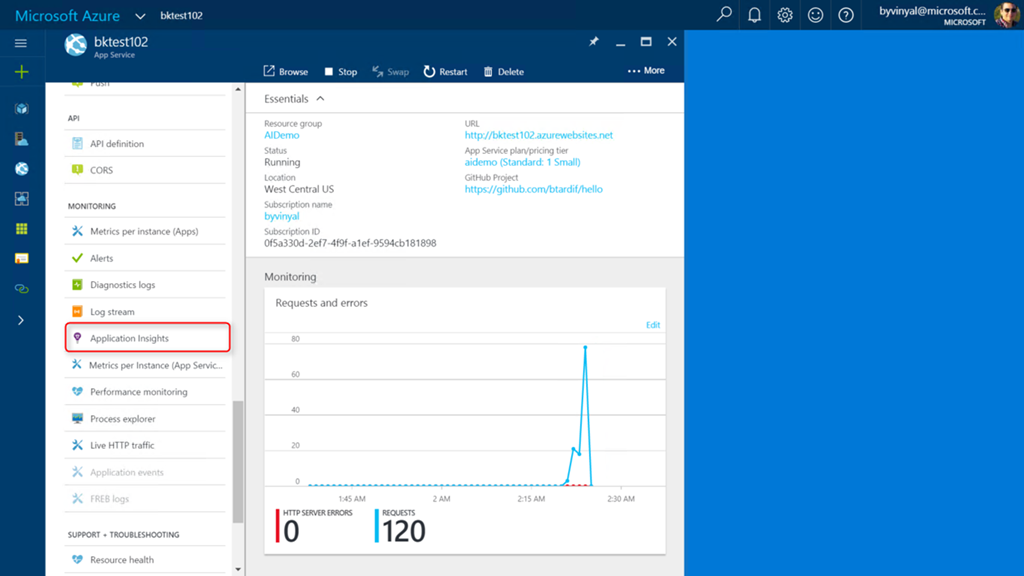Open Metrics per Instance (App Service) item
Screen dimensions: 1024x576
point(145,365)
